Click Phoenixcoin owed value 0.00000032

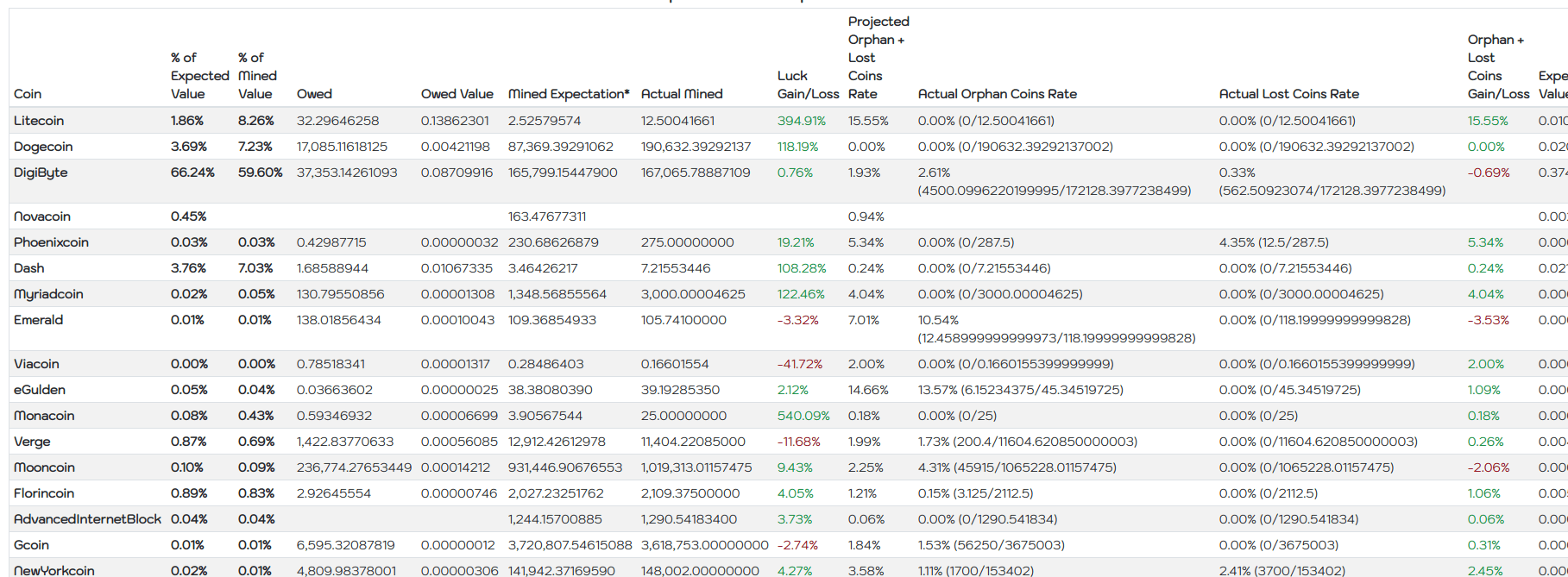[x=459, y=242]
